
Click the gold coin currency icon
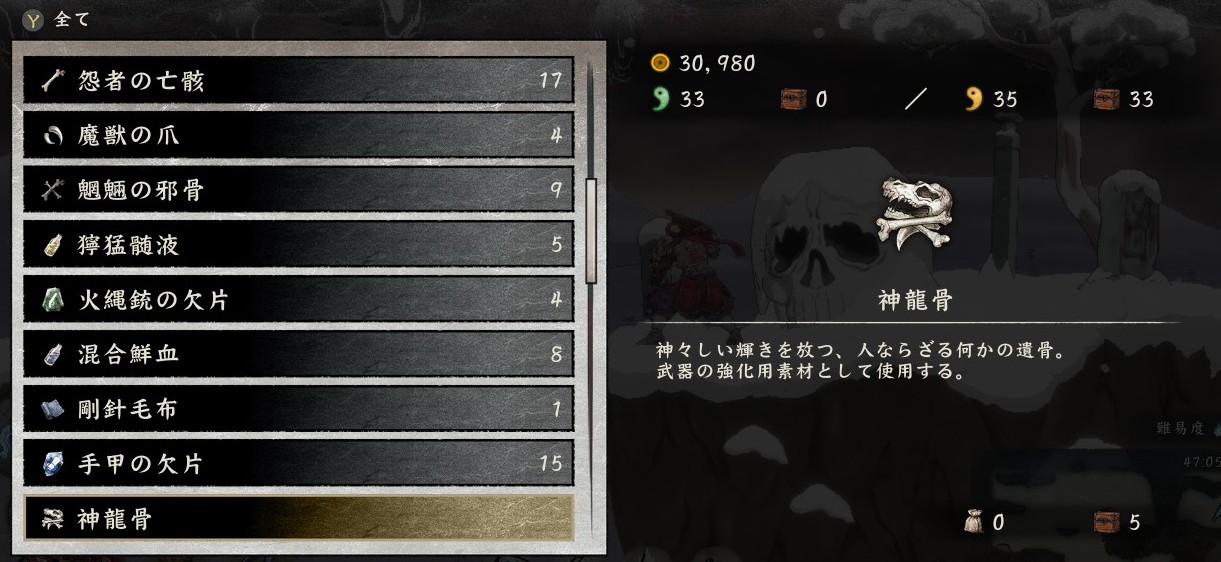click(x=659, y=63)
